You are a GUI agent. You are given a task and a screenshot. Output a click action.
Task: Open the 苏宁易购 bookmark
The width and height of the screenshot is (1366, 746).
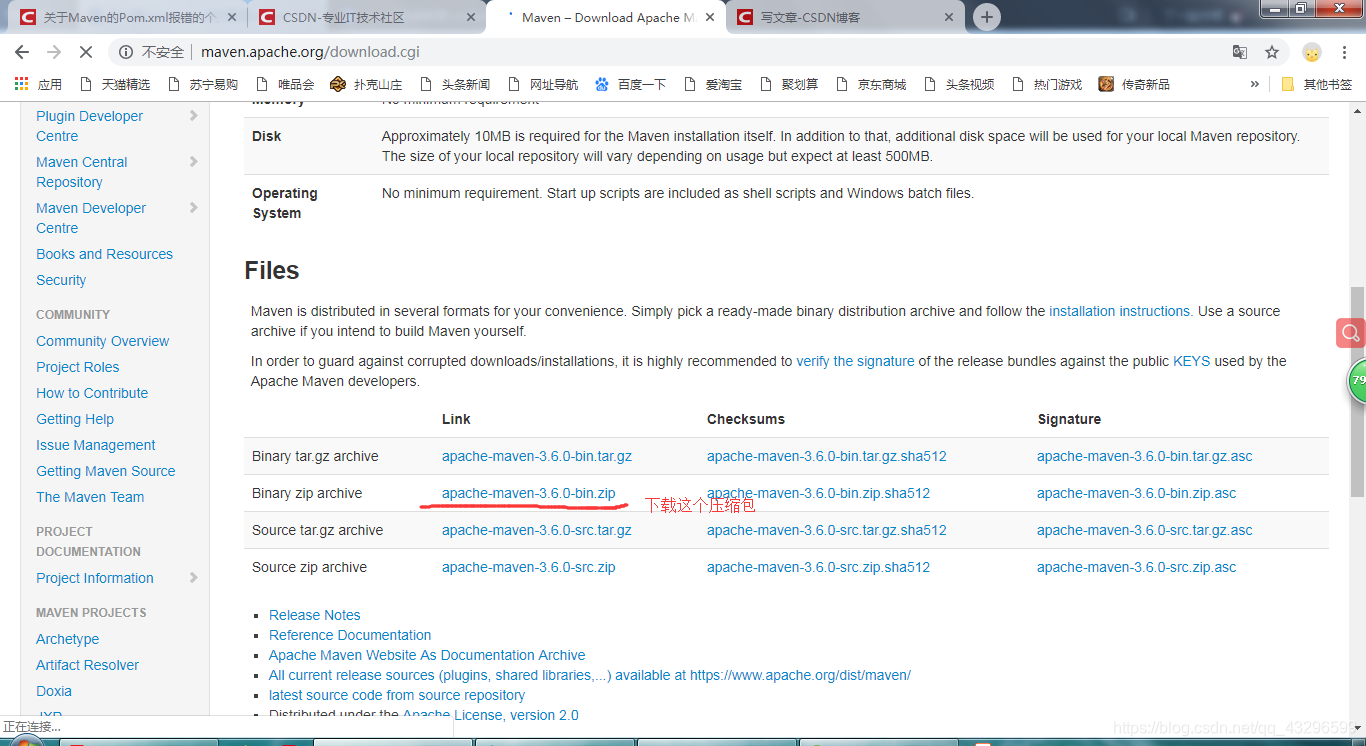(x=202, y=84)
